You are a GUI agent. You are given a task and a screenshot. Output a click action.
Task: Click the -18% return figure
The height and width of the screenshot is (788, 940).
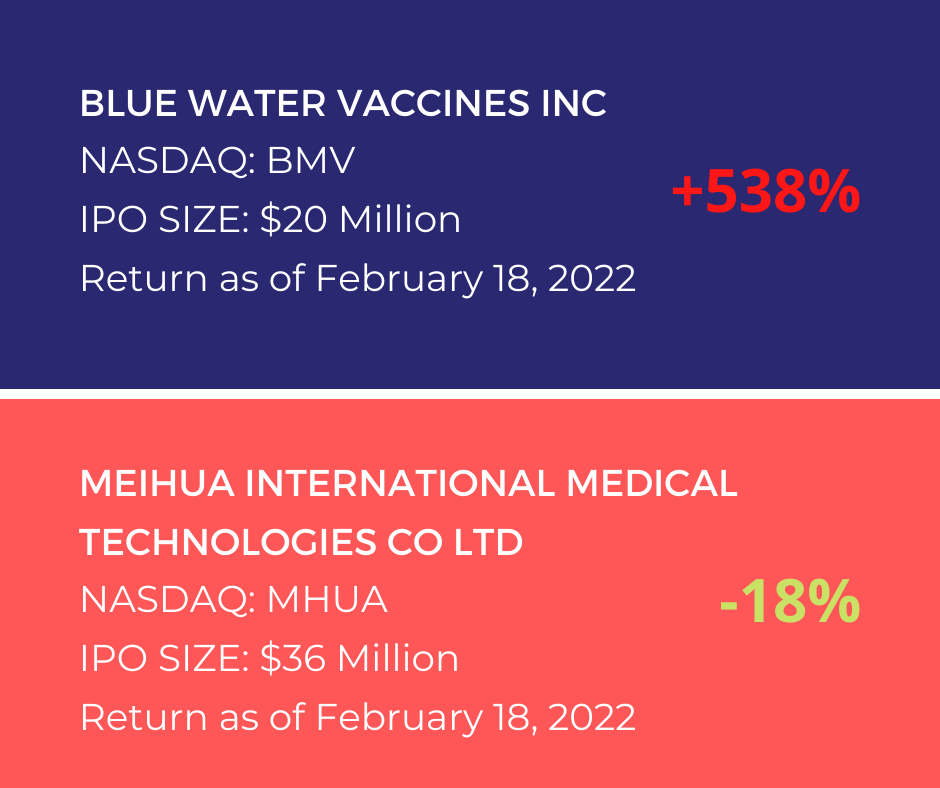[x=790, y=602]
